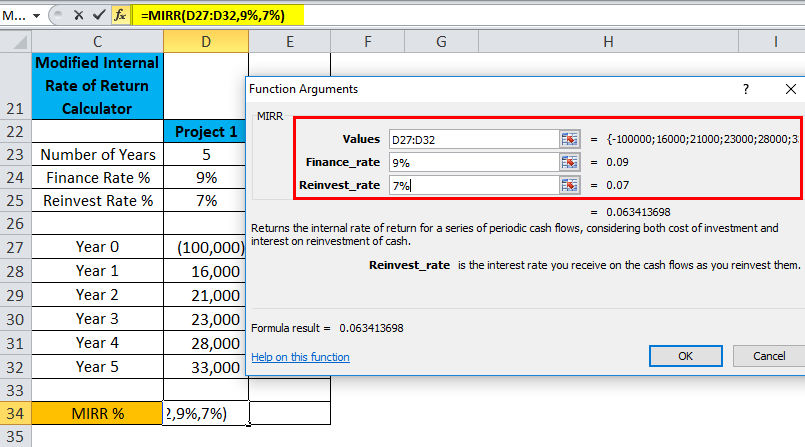The image size is (805, 447).
Task: Click the dialog help question mark
Action: (745, 89)
